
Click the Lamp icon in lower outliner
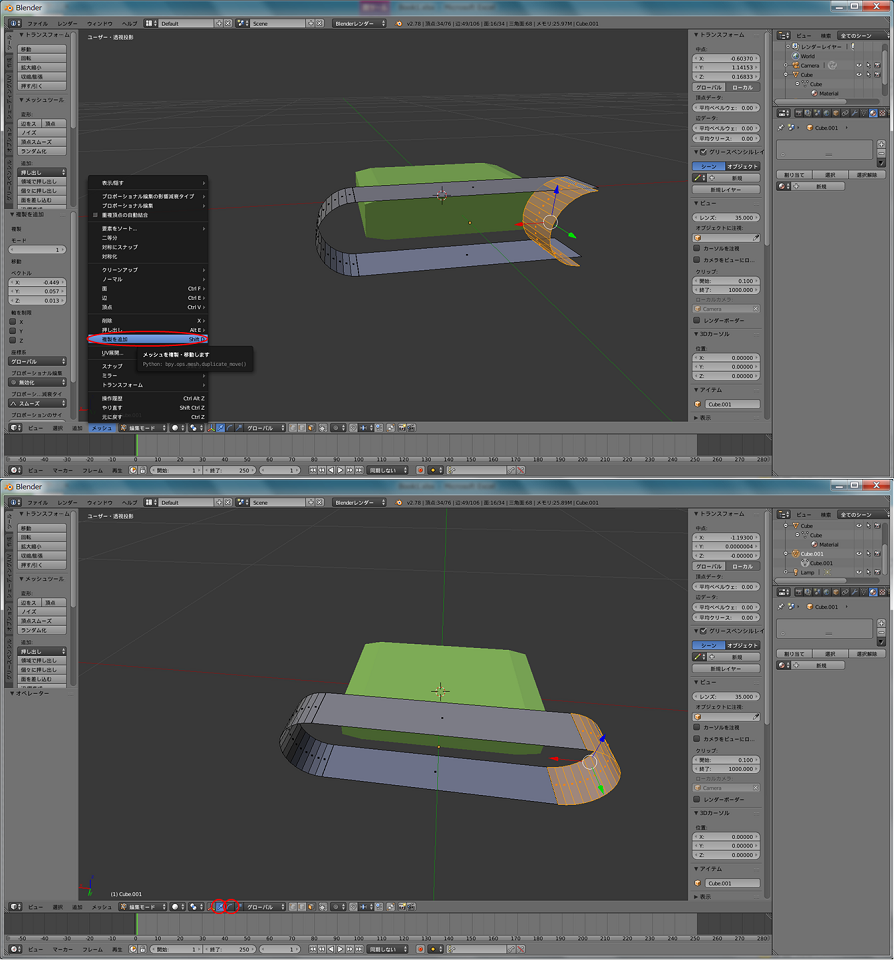coord(795,572)
